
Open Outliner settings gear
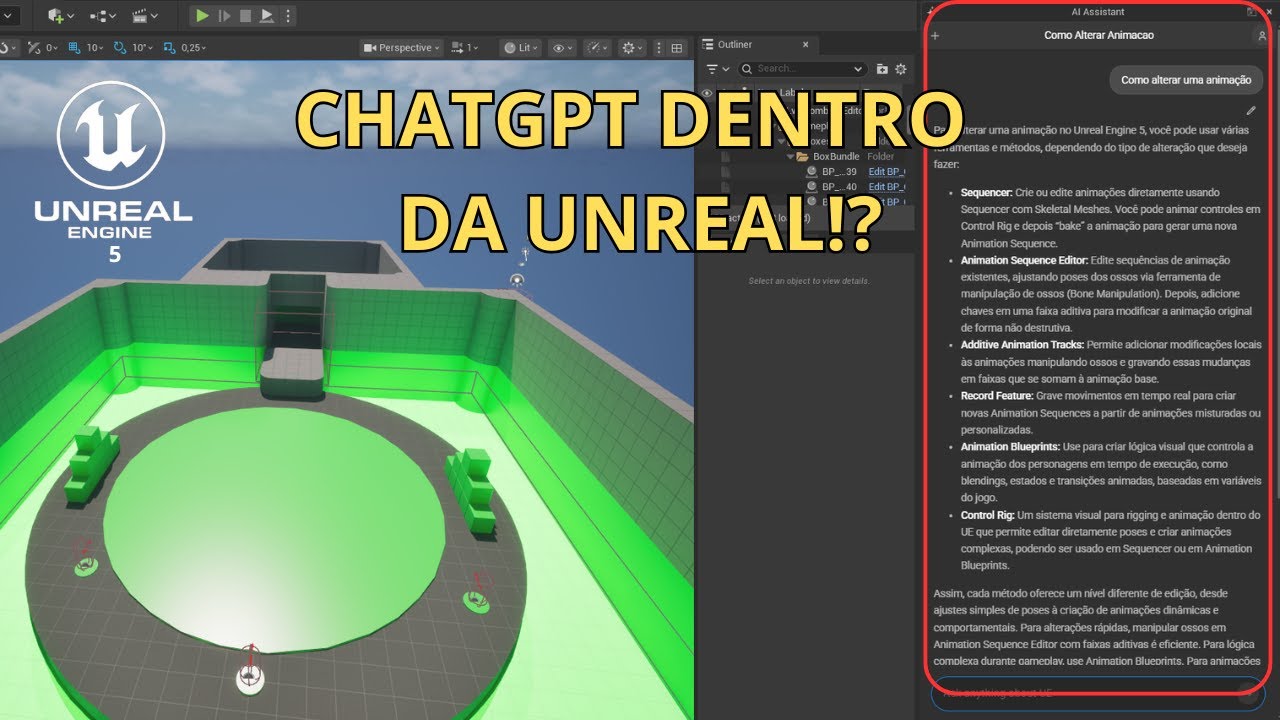(900, 69)
